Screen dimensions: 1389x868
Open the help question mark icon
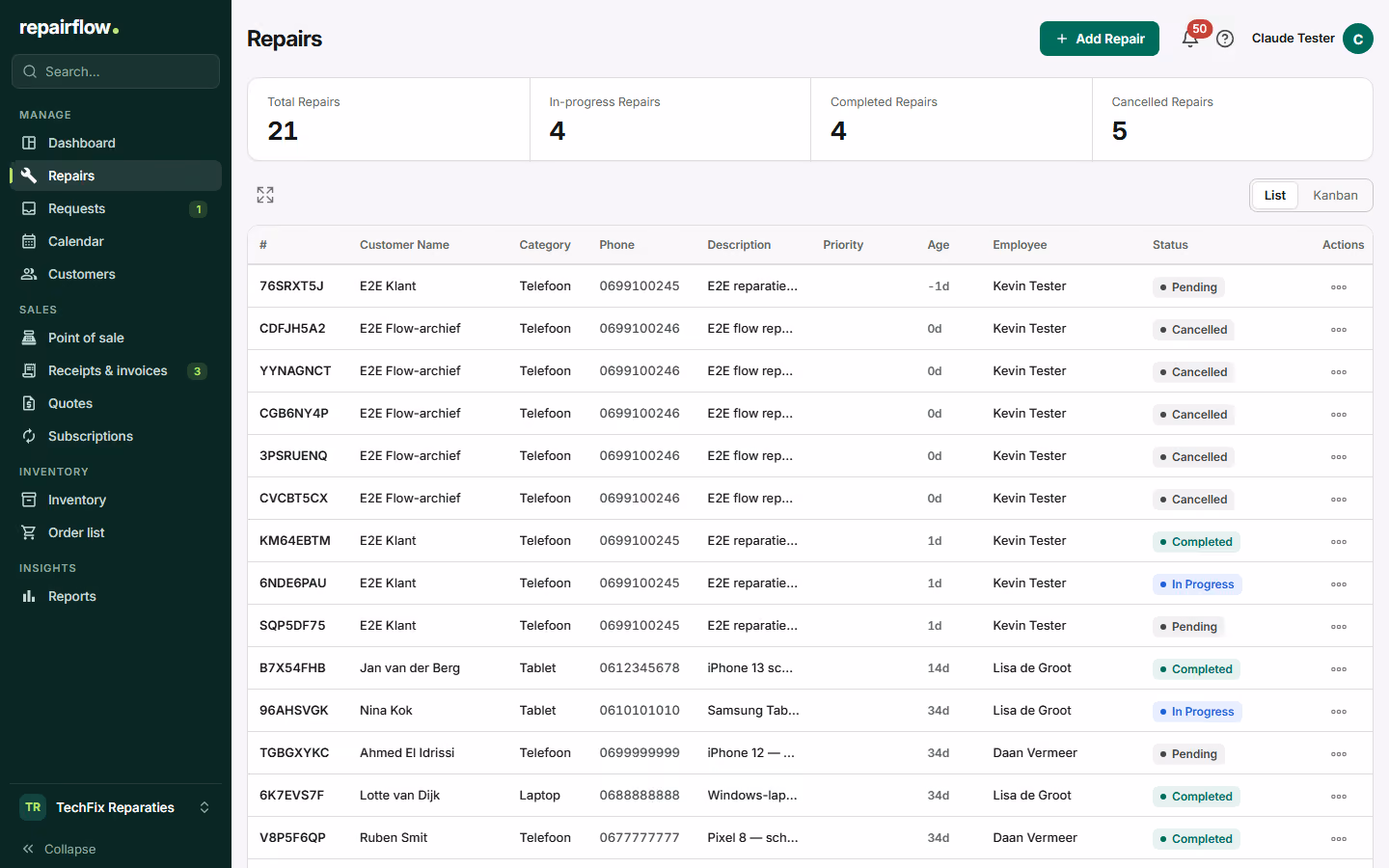point(1225,39)
